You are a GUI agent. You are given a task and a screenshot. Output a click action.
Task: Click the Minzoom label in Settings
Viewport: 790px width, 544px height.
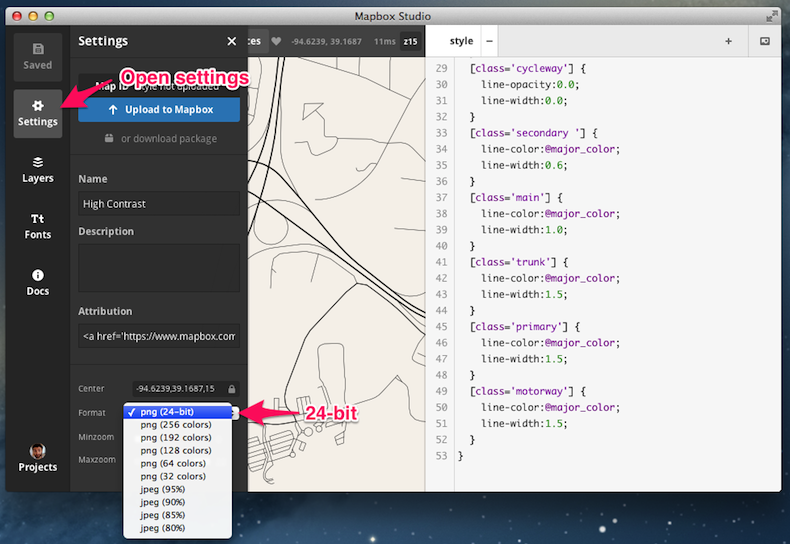[96, 437]
